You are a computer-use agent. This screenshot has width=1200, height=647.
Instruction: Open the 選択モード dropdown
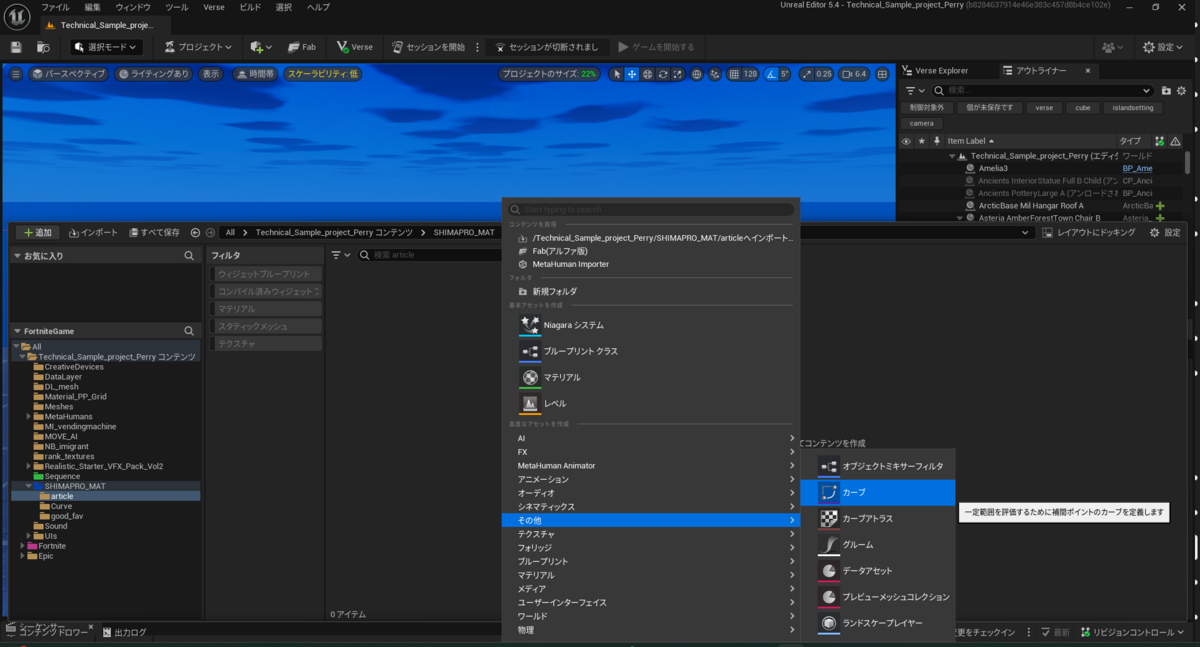pyautogui.click(x=105, y=47)
